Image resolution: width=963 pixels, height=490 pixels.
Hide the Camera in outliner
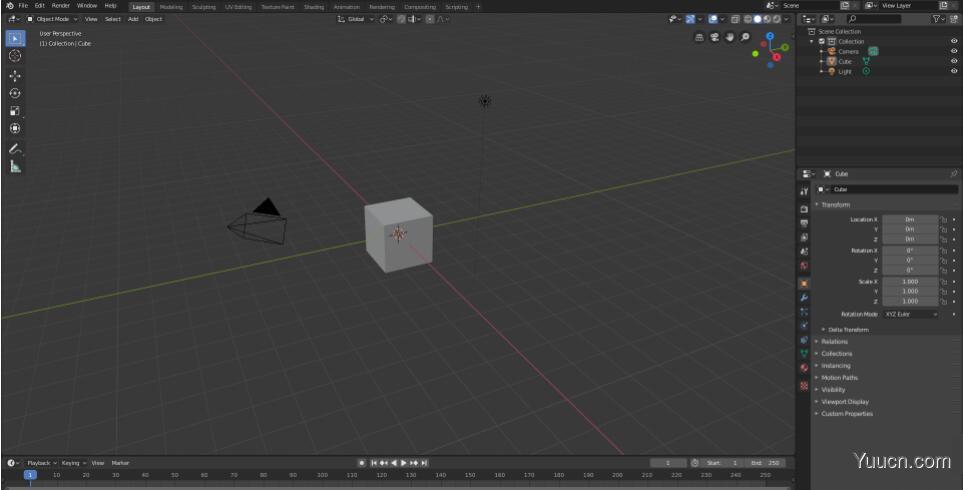(954, 51)
